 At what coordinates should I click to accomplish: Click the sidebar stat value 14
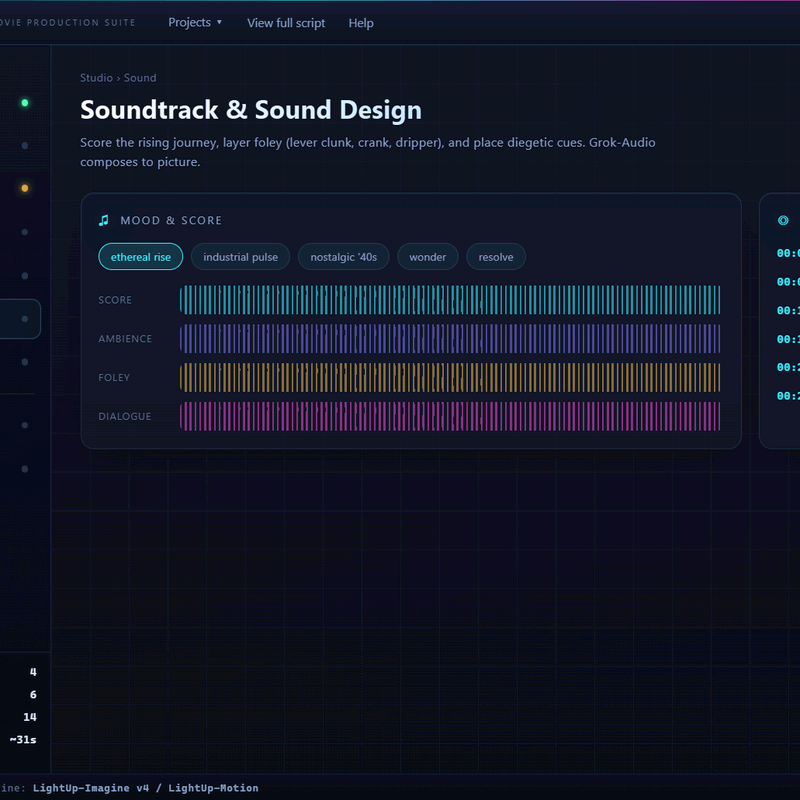click(30, 717)
